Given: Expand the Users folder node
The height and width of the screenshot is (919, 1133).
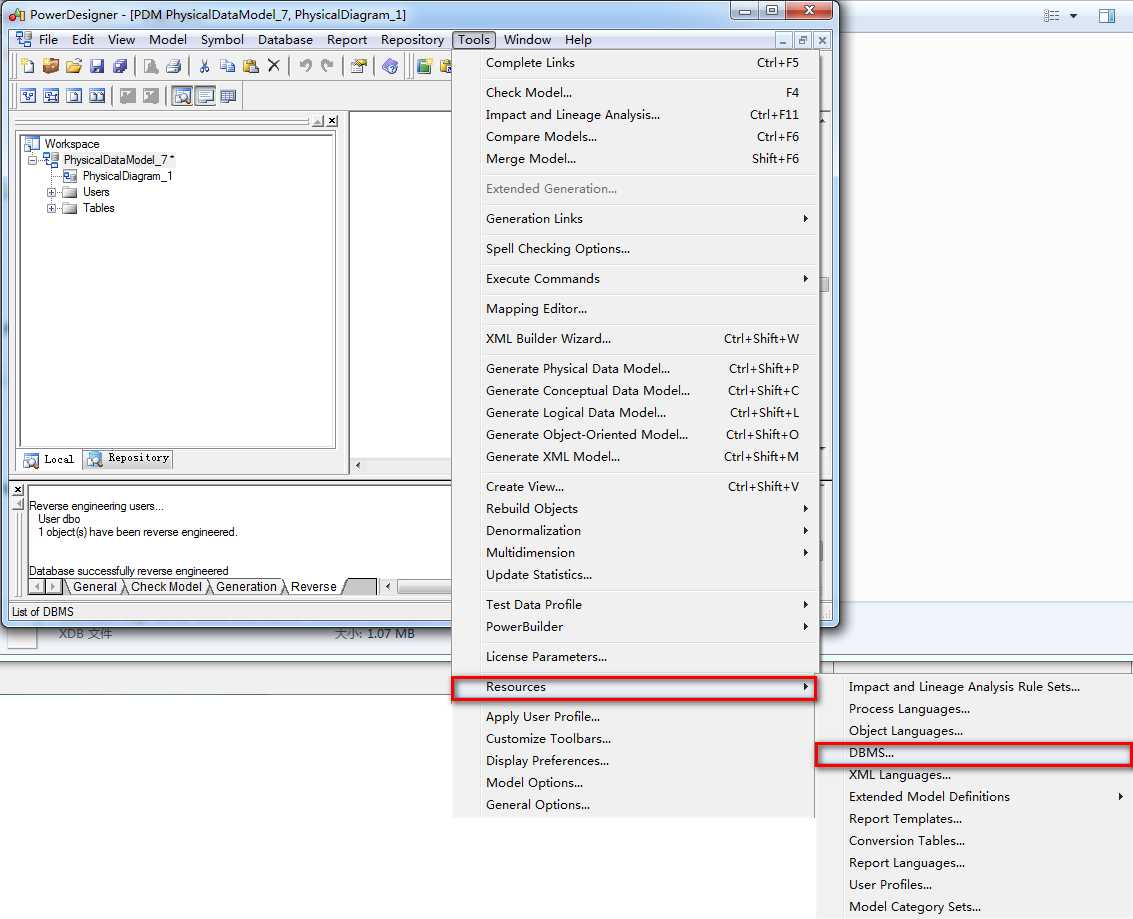Looking at the screenshot, I should (51, 192).
